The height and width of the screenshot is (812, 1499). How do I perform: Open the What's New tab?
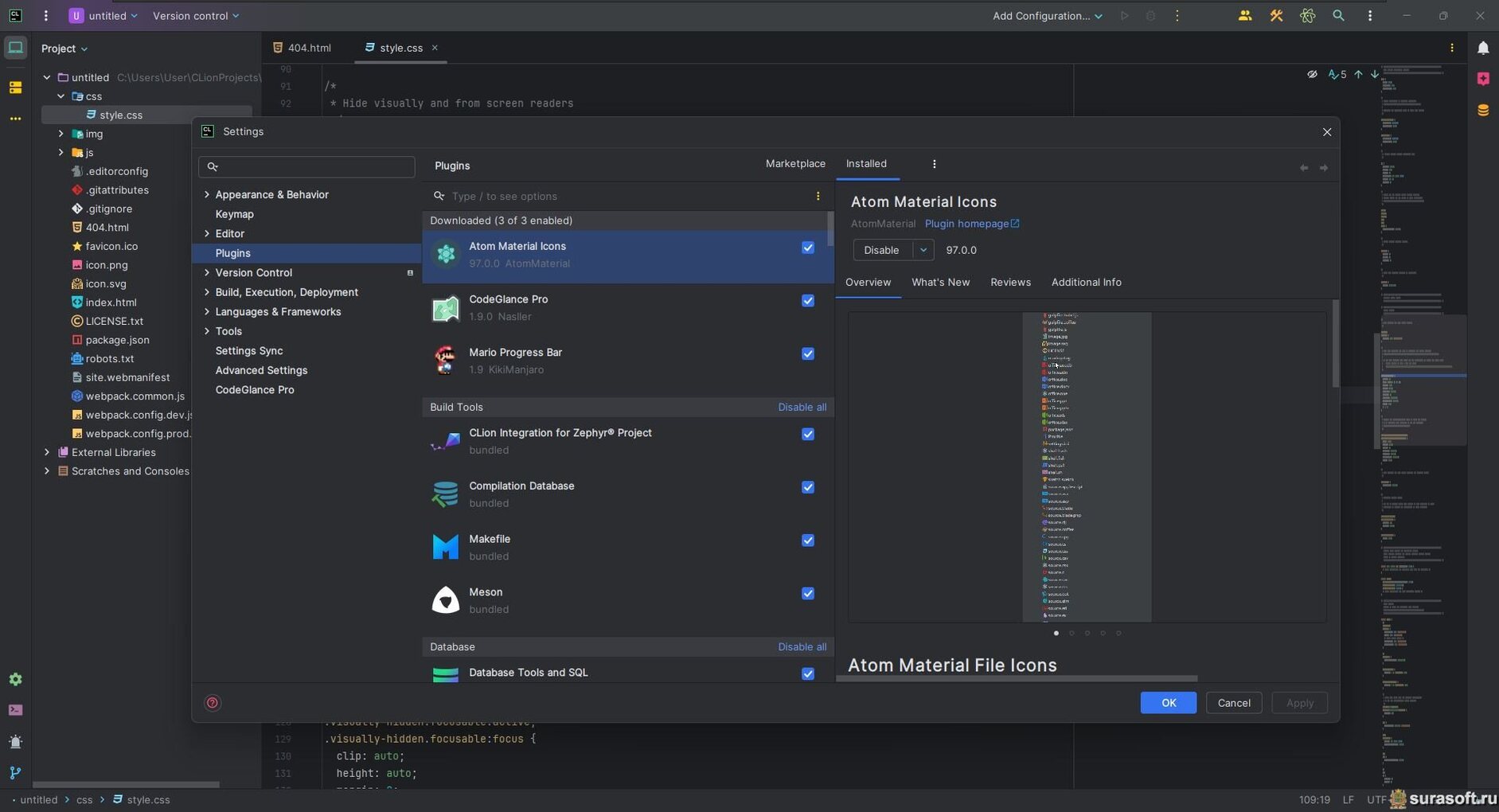[940, 283]
